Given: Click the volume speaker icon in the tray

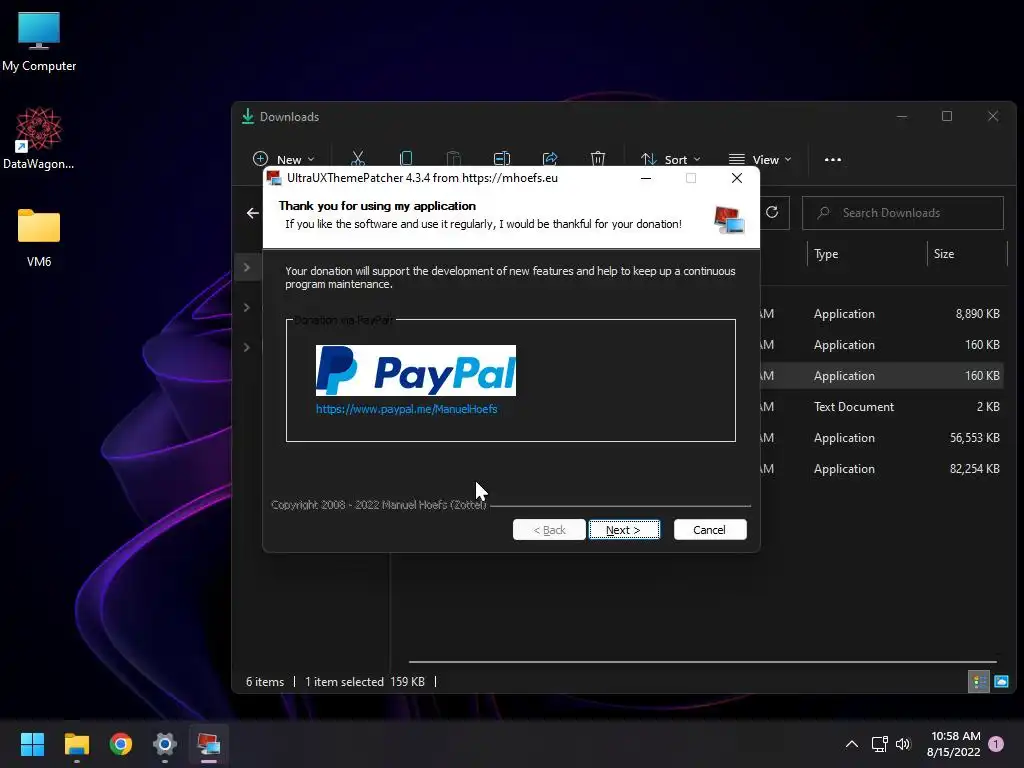Looking at the screenshot, I should tap(903, 744).
